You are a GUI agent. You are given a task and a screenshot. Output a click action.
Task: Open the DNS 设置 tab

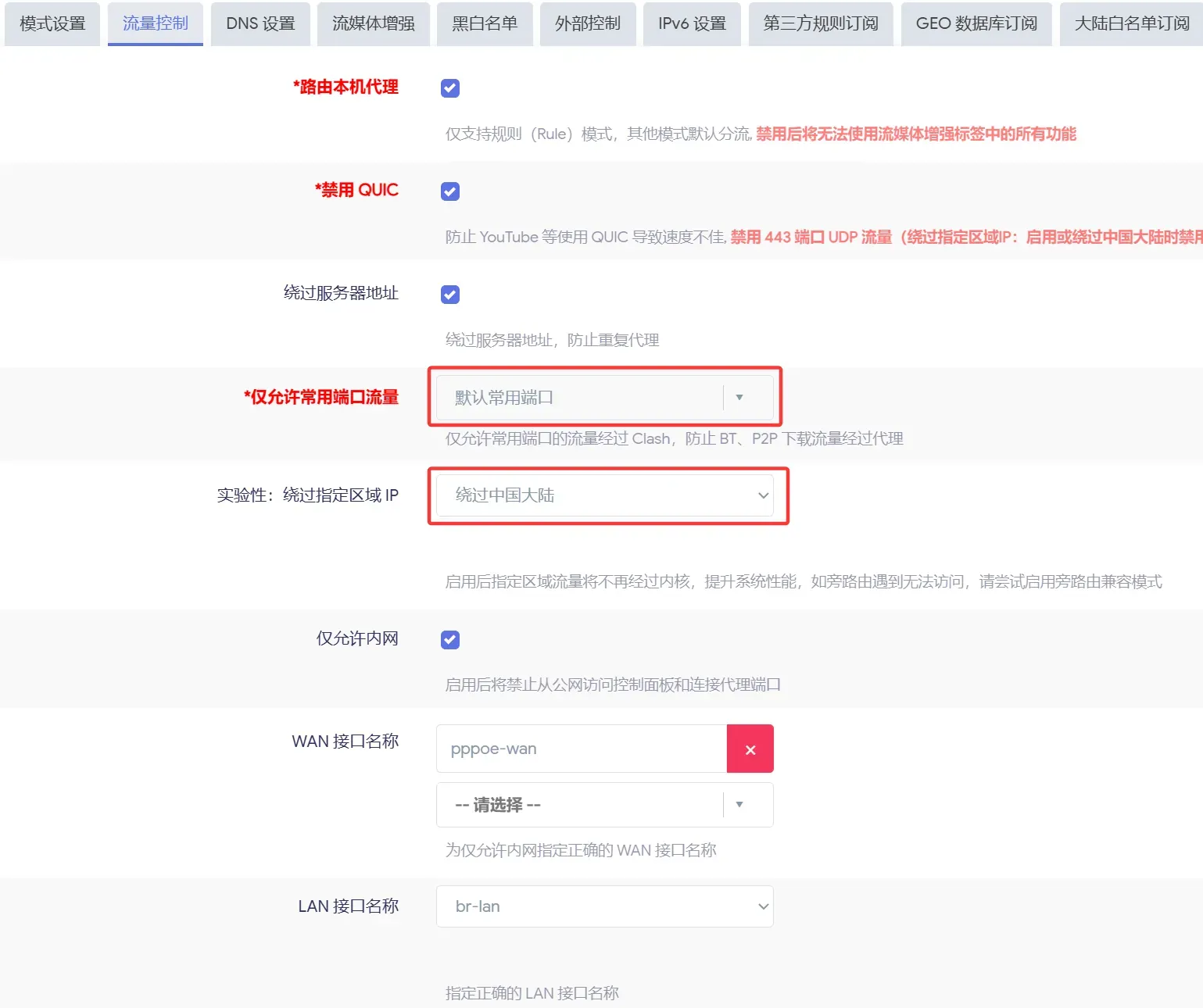pos(260,23)
